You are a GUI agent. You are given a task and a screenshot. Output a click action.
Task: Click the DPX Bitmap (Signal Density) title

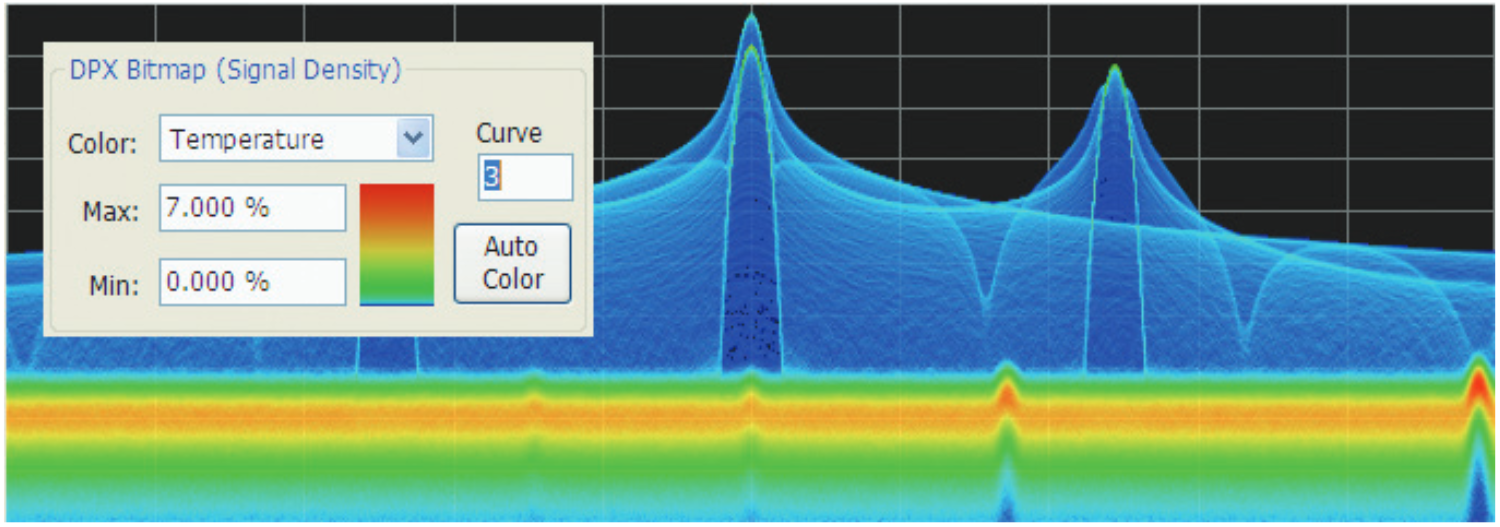pos(235,71)
